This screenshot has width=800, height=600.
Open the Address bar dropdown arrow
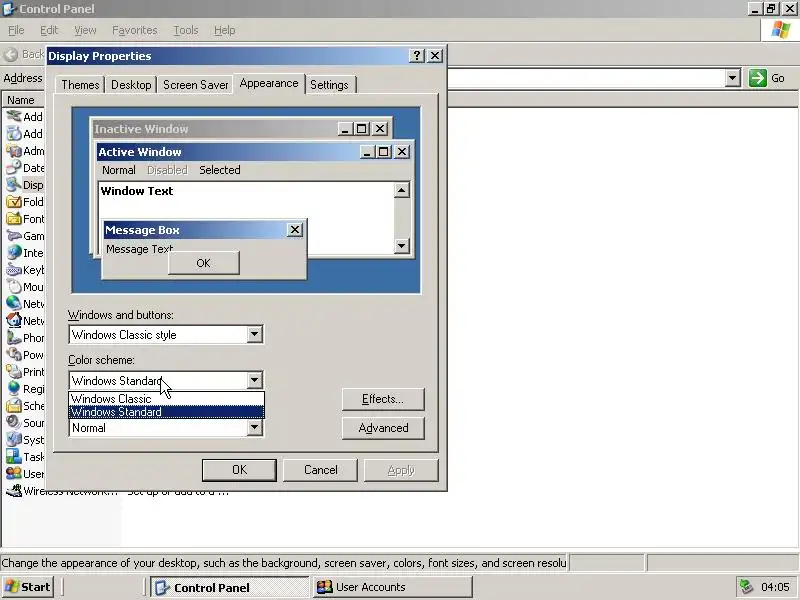tap(733, 78)
